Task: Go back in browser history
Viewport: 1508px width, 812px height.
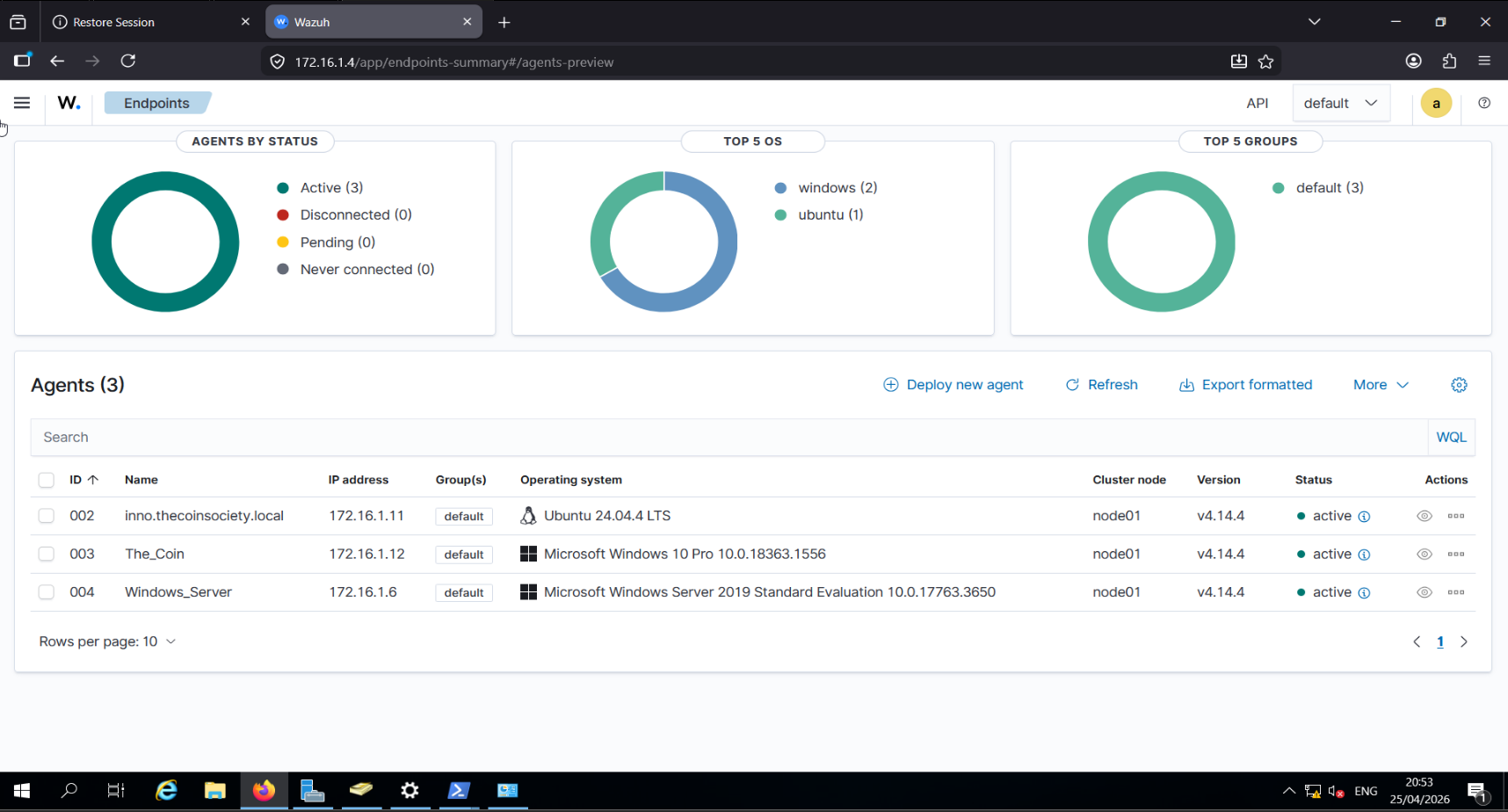Action: pos(57,61)
